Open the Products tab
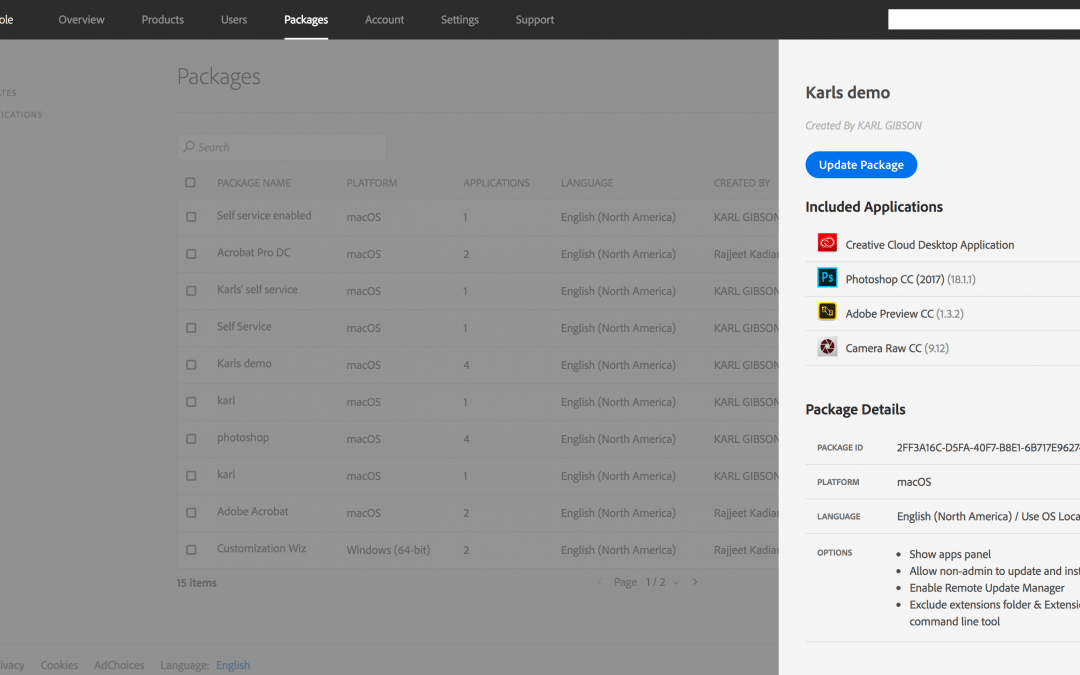The width and height of the screenshot is (1080, 675). (163, 19)
